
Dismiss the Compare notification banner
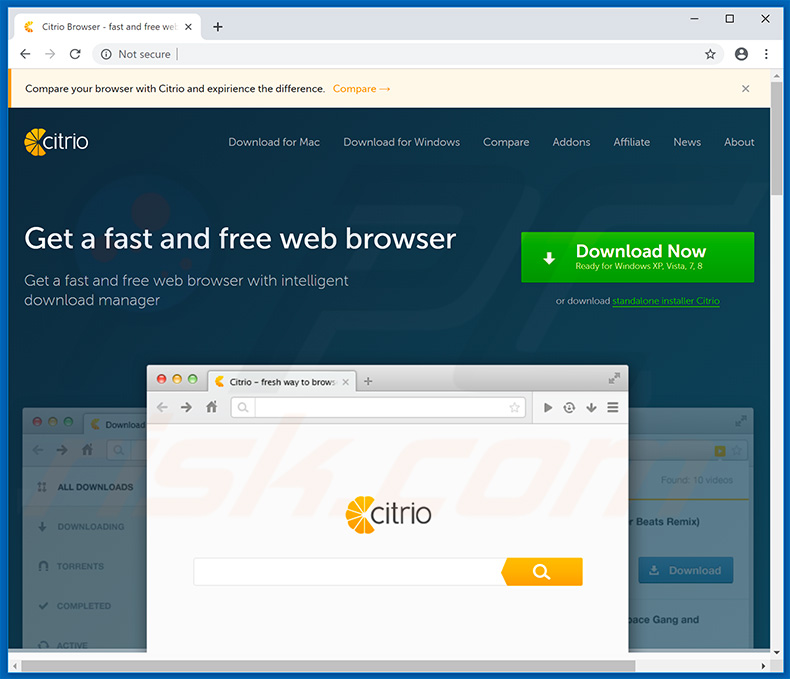(x=745, y=89)
